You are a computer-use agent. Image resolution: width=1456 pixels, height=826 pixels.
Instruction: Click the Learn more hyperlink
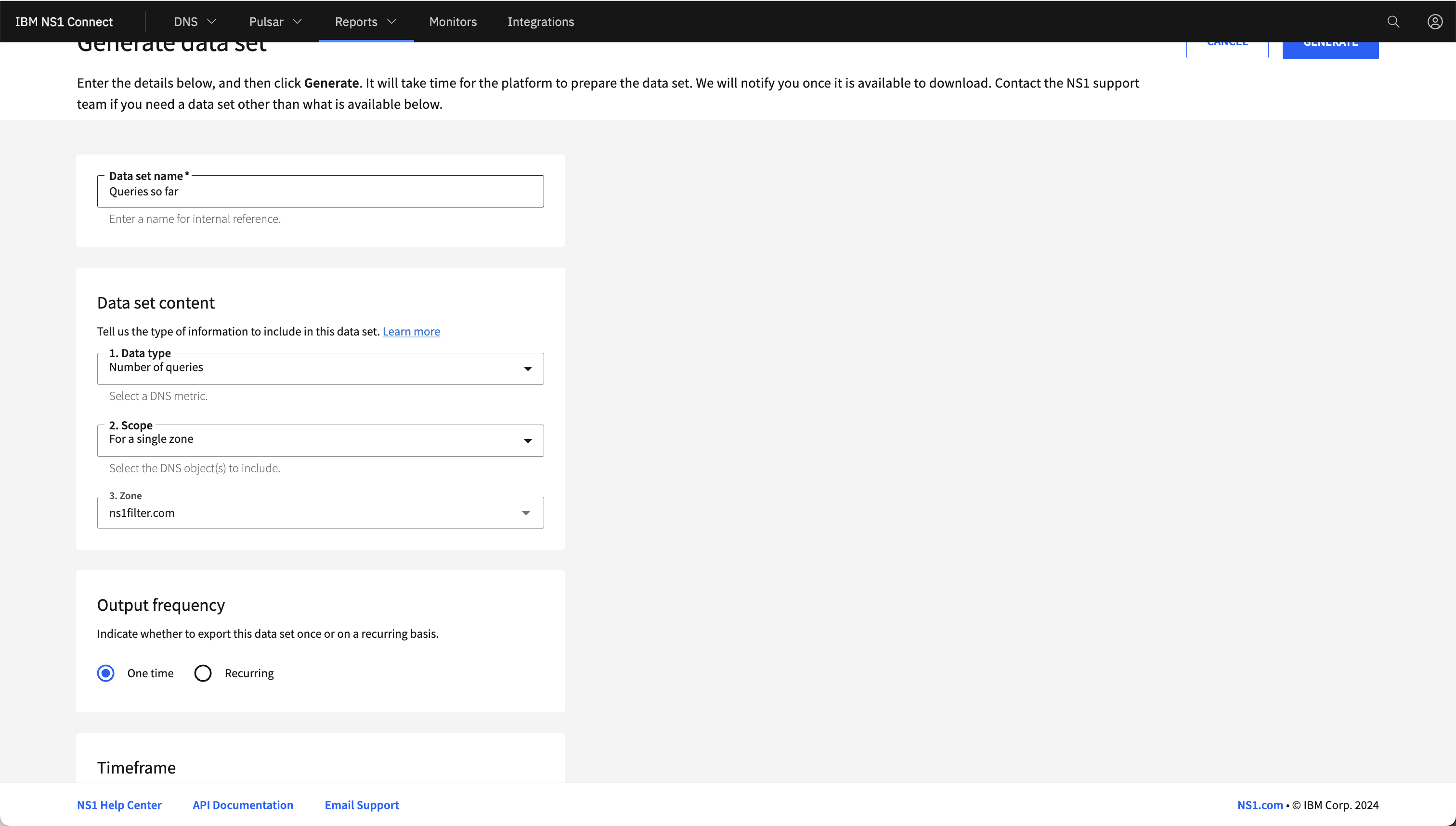[x=410, y=331]
